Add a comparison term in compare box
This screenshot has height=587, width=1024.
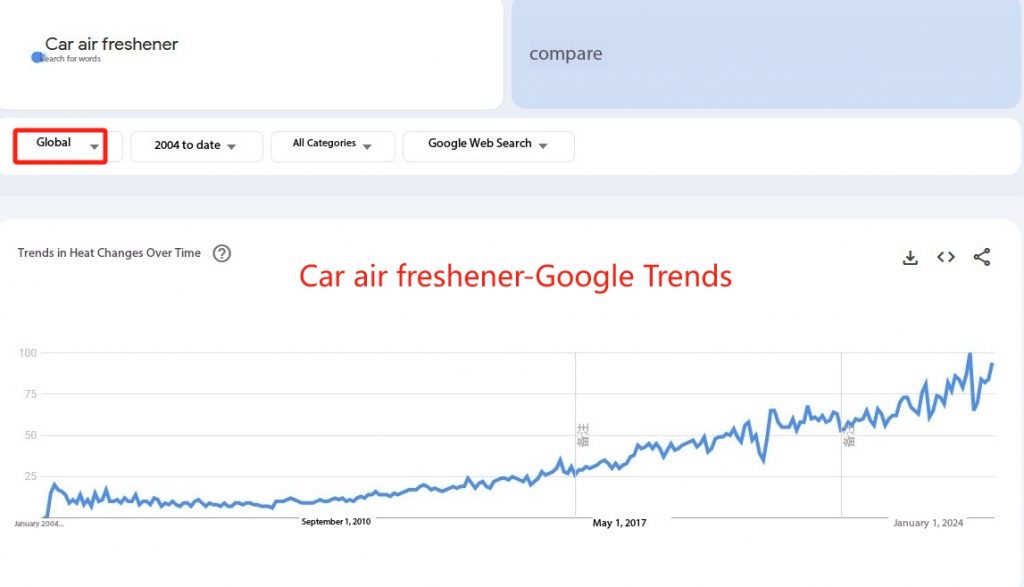(x=765, y=54)
